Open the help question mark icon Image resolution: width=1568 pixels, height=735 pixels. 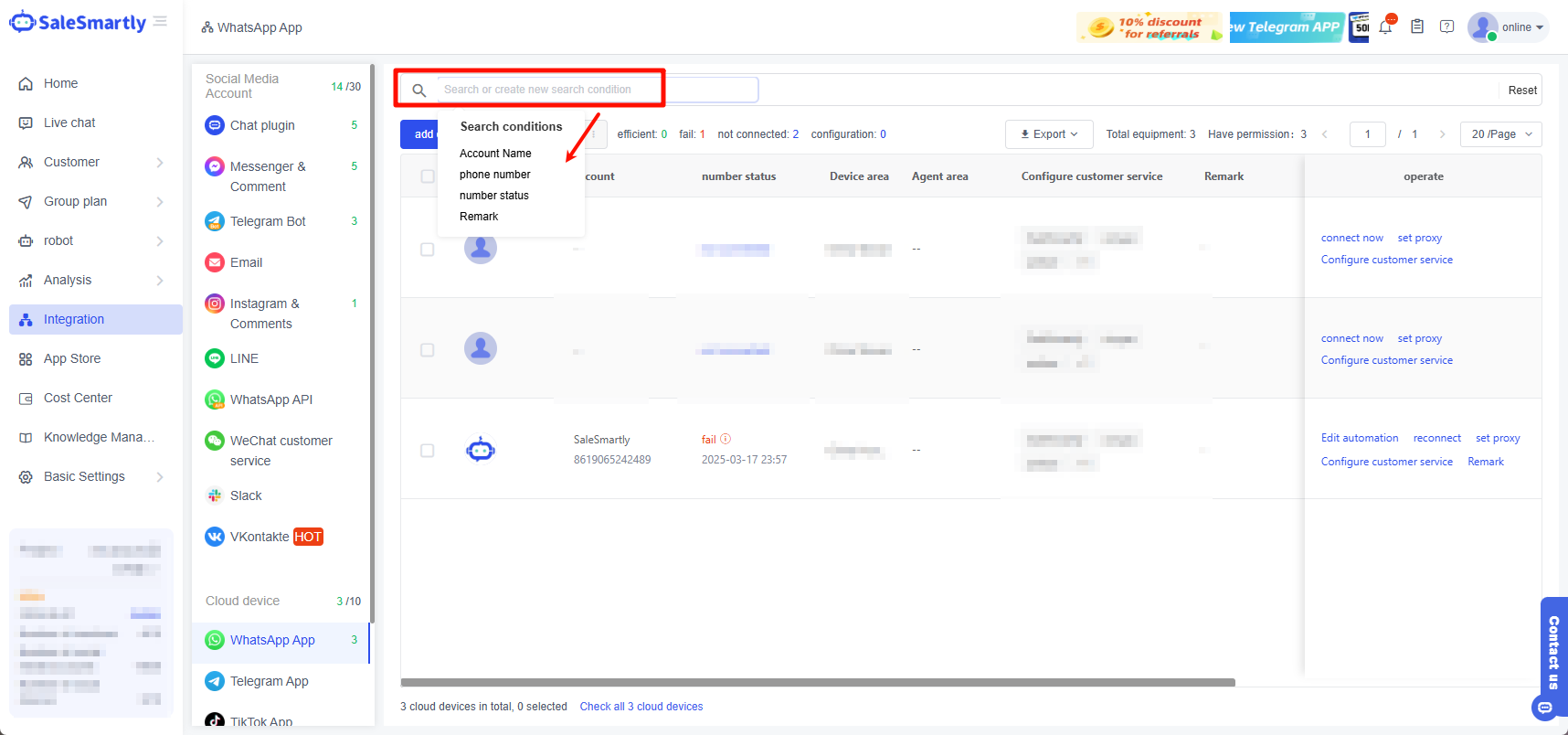1446,27
